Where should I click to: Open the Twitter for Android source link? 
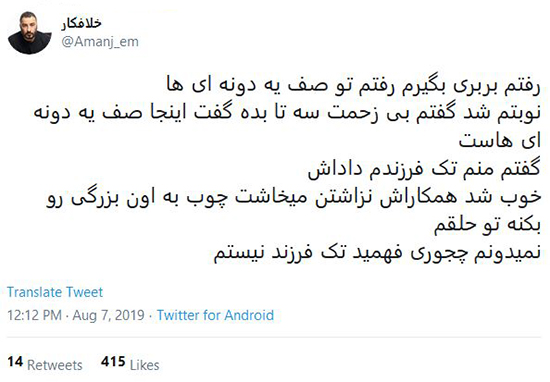coord(215,315)
